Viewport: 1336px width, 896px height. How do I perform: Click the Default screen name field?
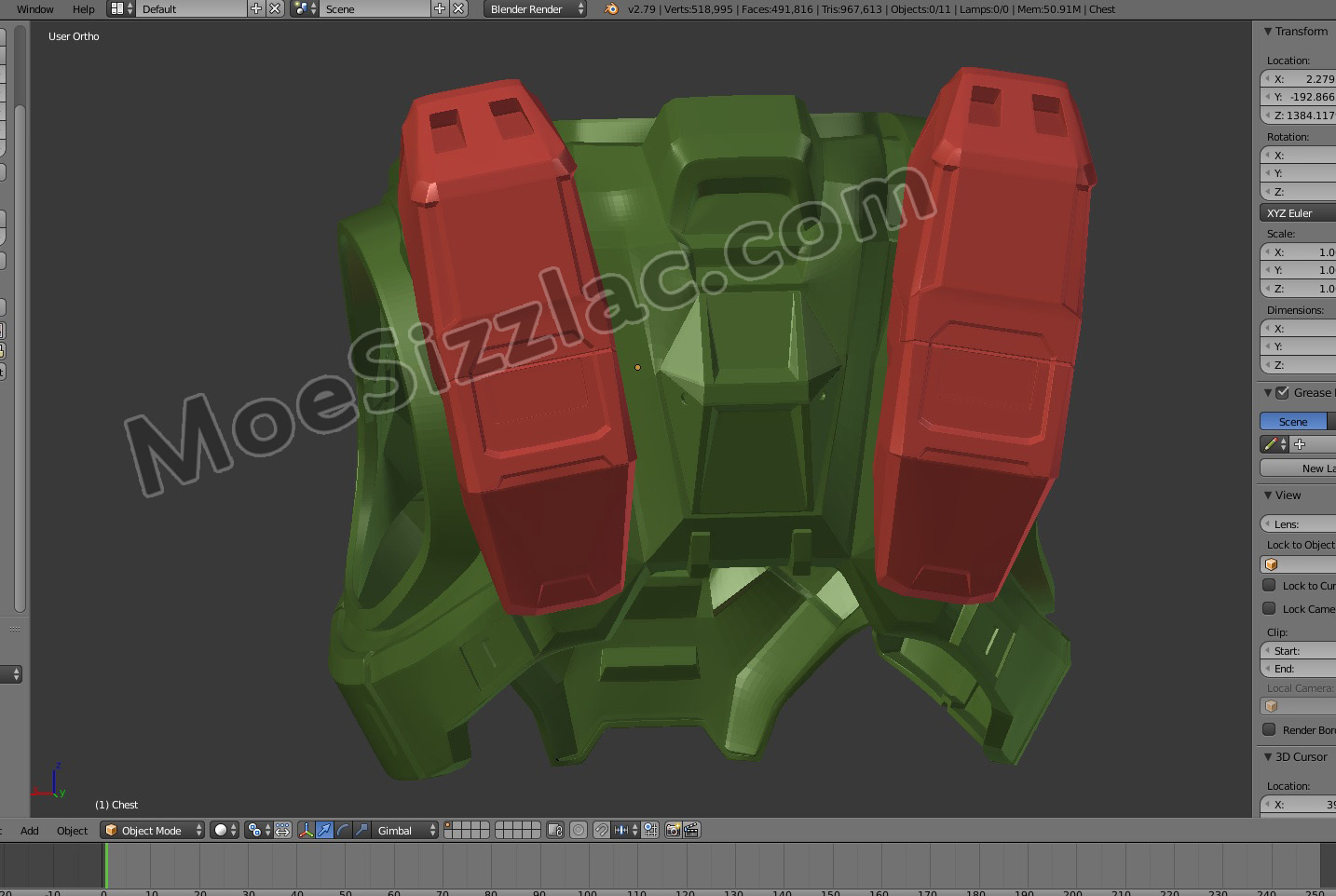(x=192, y=9)
